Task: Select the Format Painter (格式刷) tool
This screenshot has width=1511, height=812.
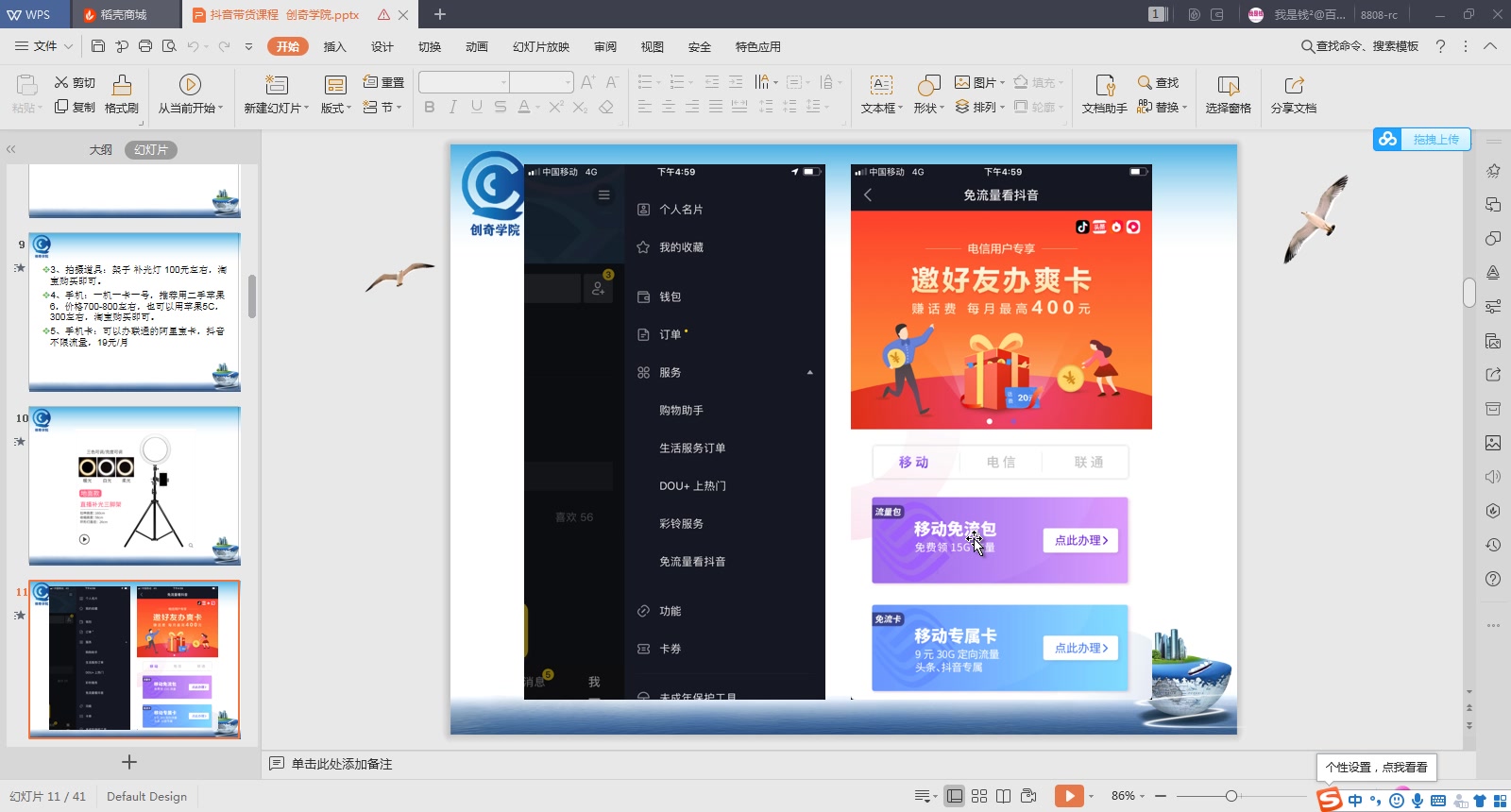Action: pos(122,94)
